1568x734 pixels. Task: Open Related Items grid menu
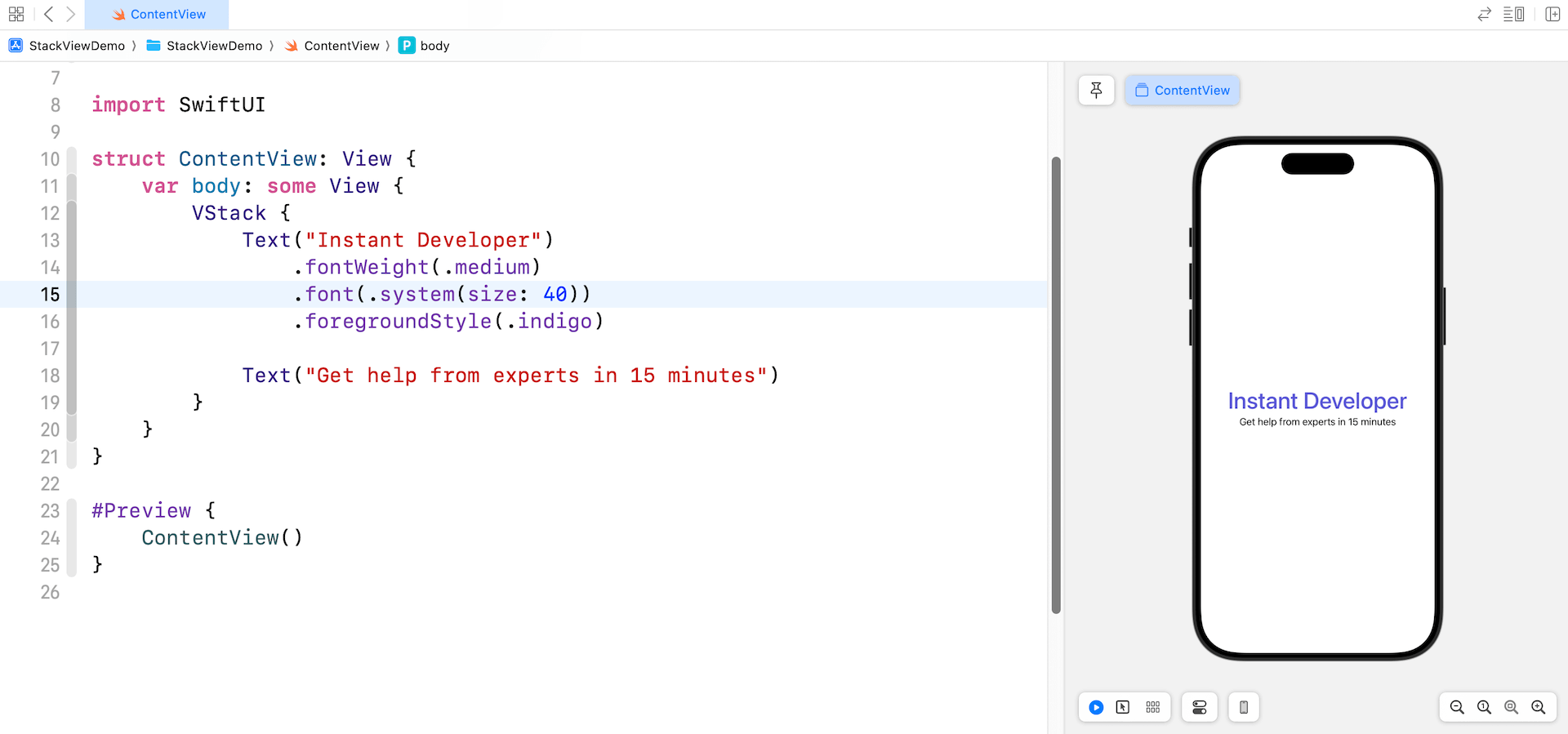click(x=16, y=14)
